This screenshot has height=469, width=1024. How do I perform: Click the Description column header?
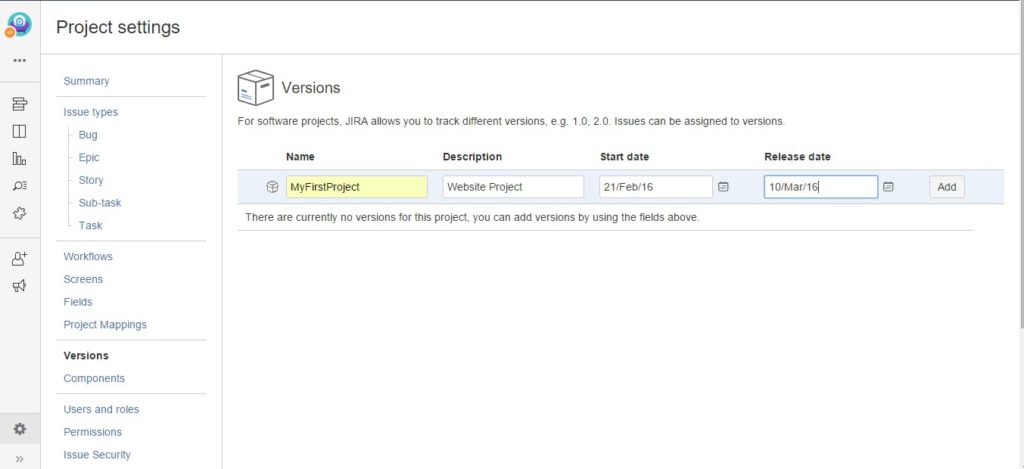click(472, 157)
